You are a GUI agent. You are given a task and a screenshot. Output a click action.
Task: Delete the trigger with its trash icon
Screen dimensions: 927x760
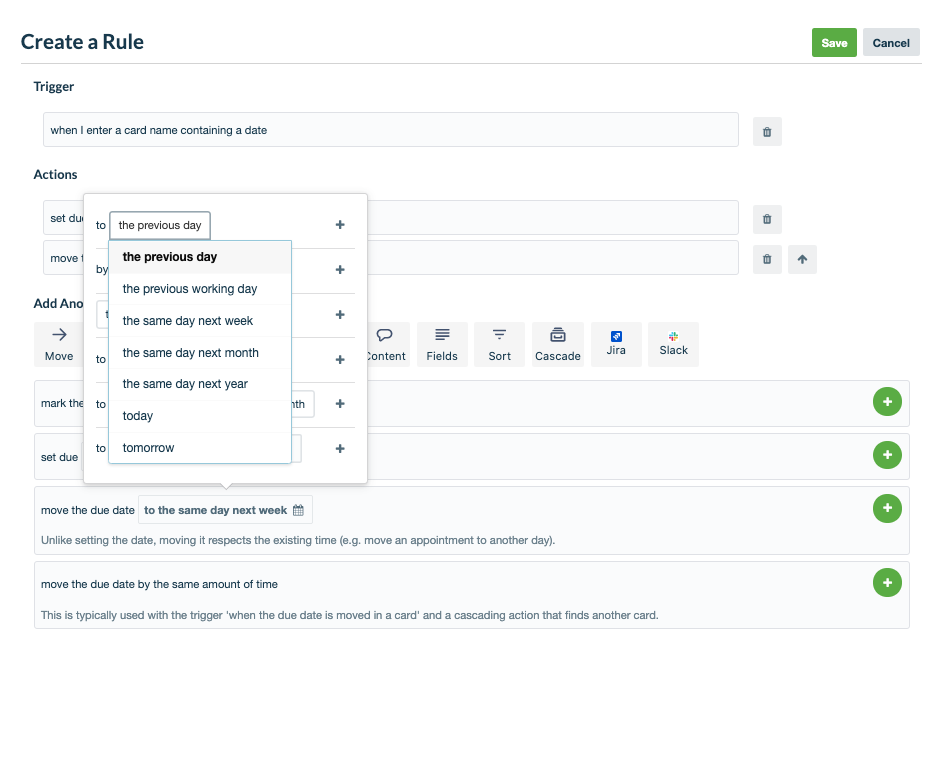(767, 131)
